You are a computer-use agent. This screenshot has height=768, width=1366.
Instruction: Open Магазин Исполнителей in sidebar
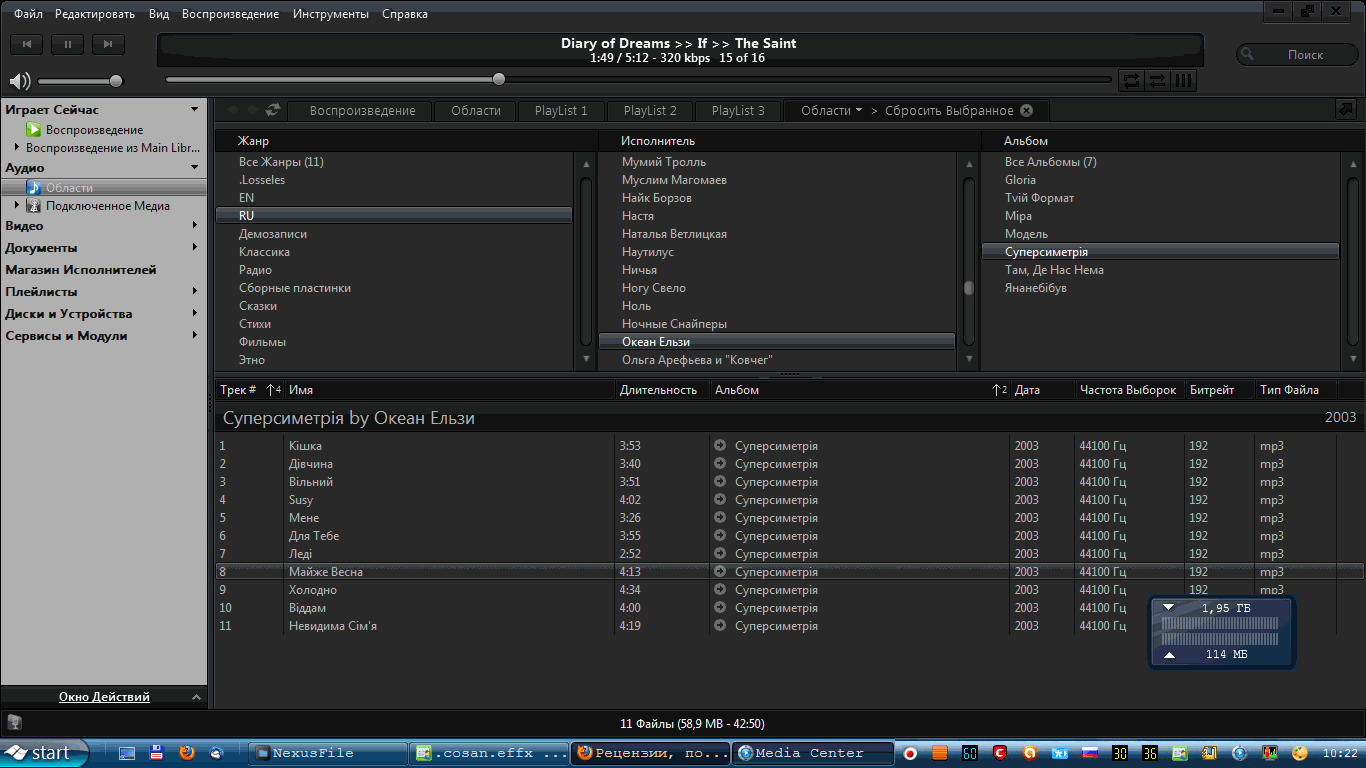pos(81,270)
